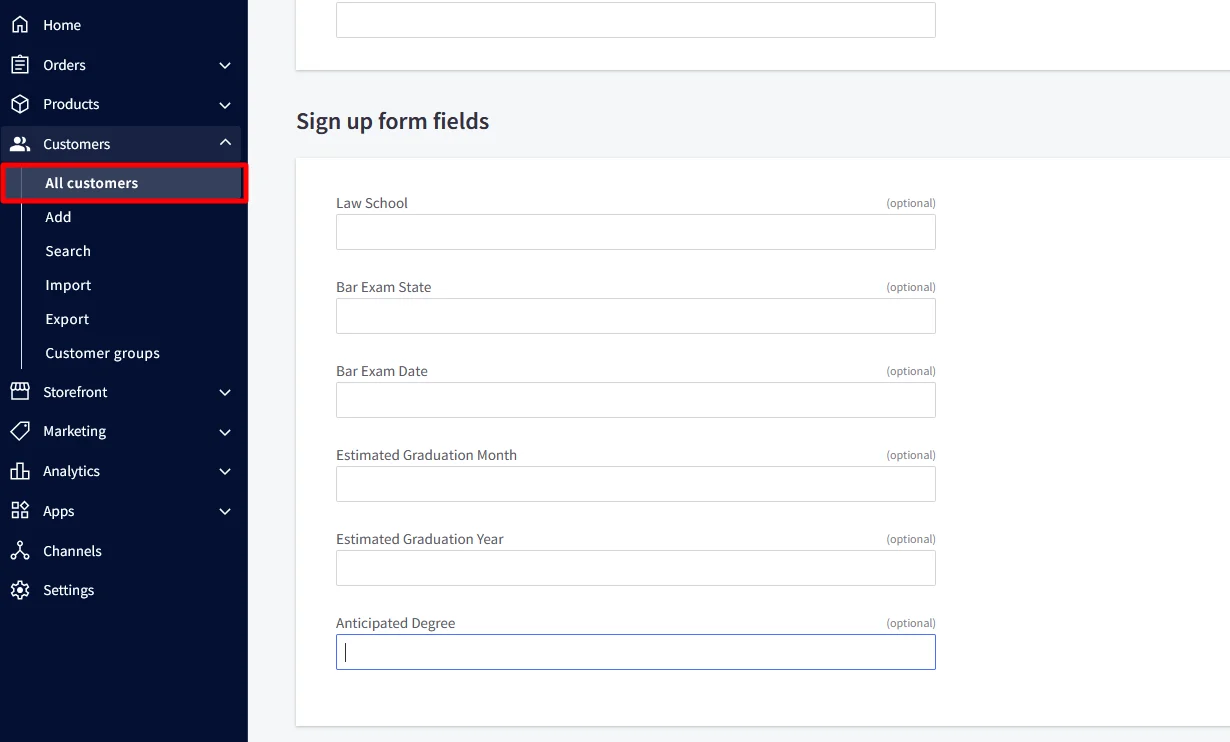Open the Settings gear icon
Screen dimensions: 1230x742
21,590
